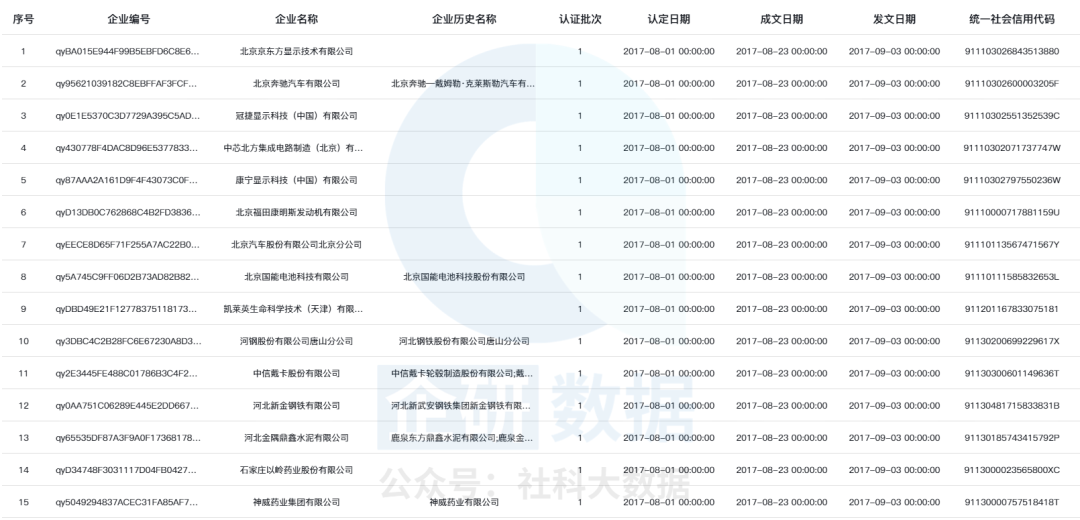Click credit code 911103026843513880

pos(1011,52)
